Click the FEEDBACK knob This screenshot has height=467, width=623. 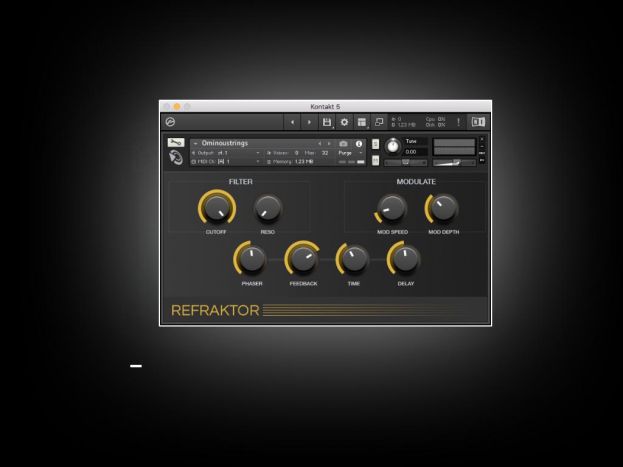point(303,259)
